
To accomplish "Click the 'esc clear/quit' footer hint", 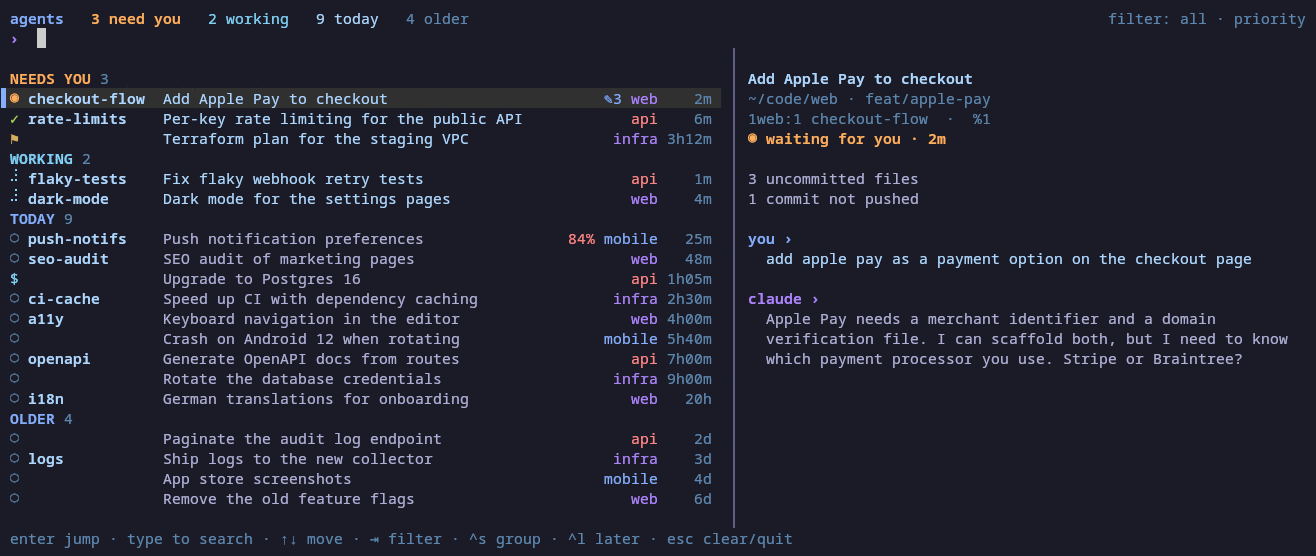I will coord(730,539).
